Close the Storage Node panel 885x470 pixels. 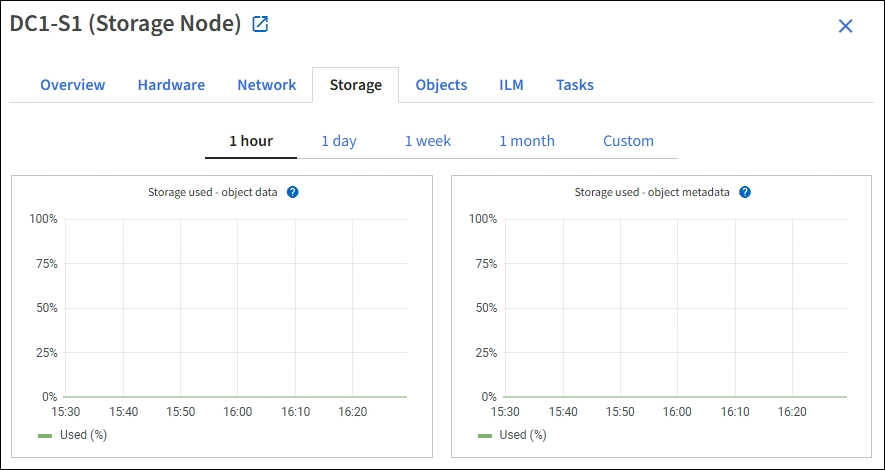click(845, 27)
